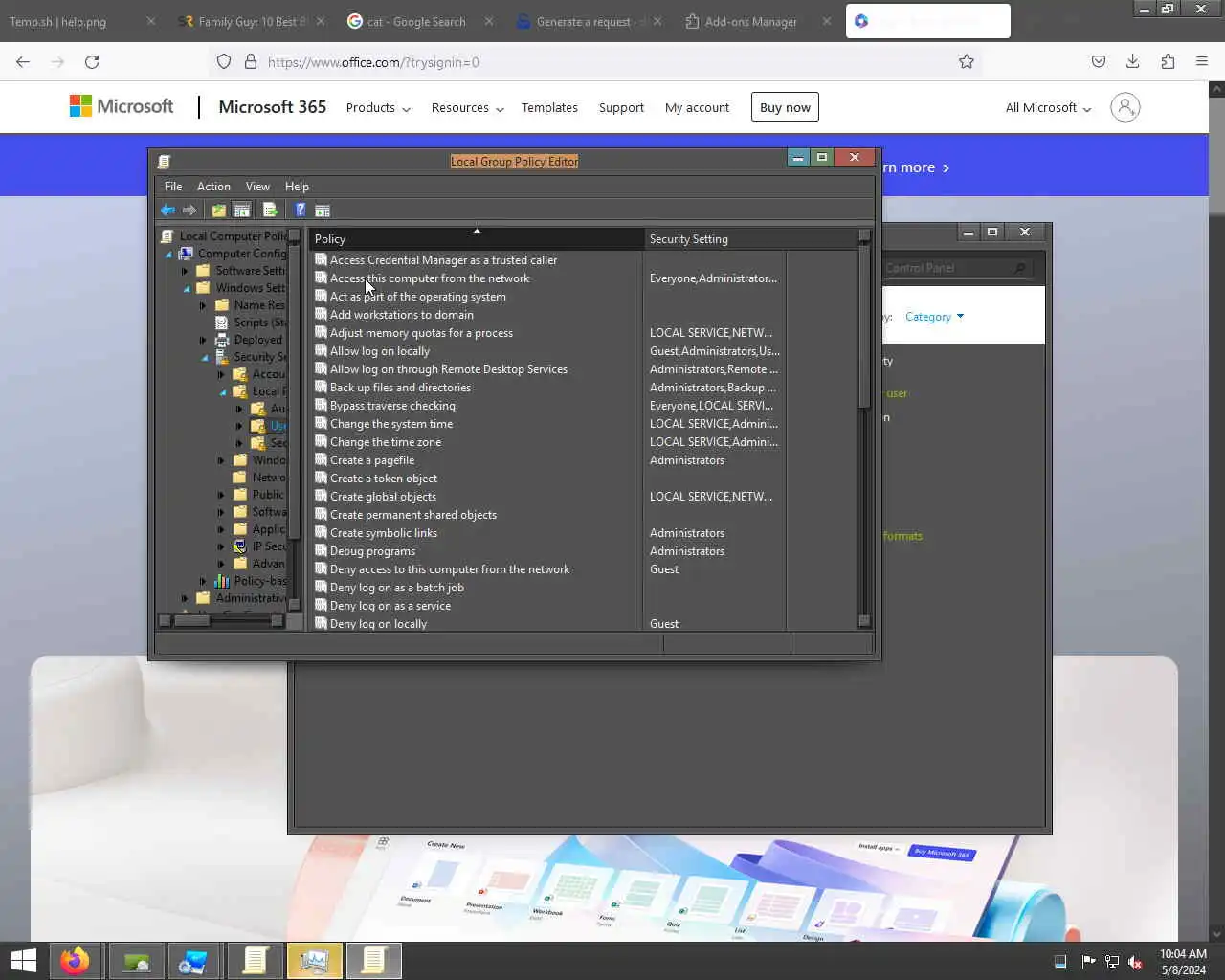
Task: Open the Action menu
Action: click(x=213, y=187)
